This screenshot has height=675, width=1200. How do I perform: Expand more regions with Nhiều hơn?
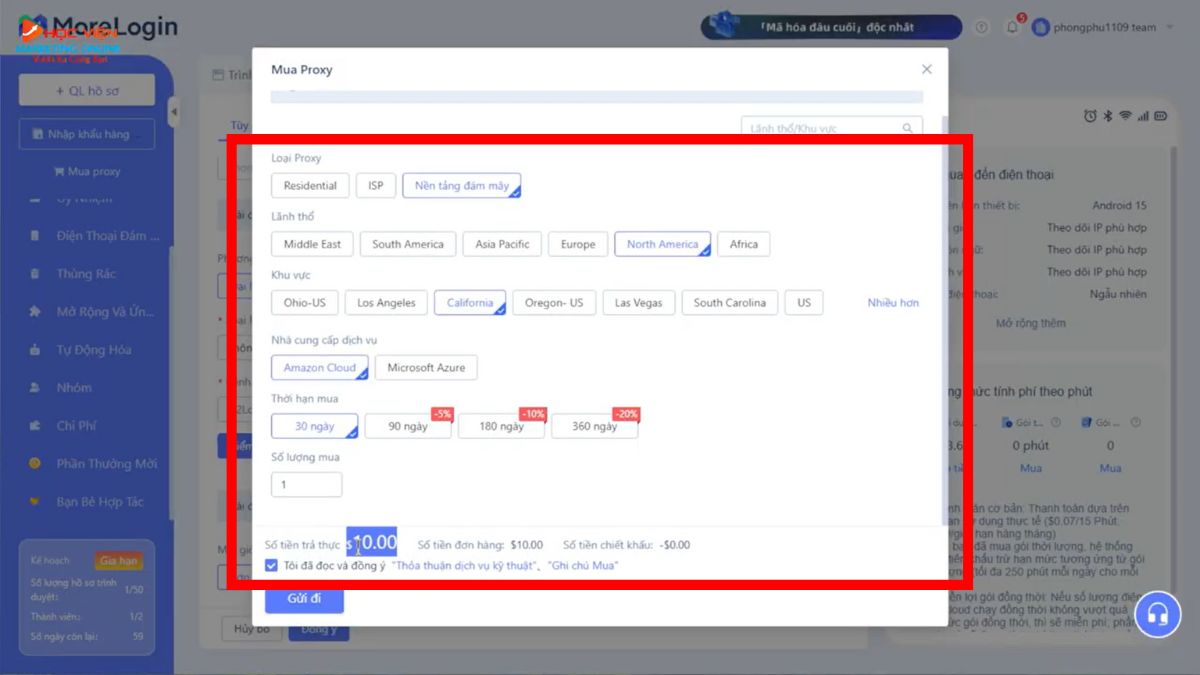pos(892,303)
